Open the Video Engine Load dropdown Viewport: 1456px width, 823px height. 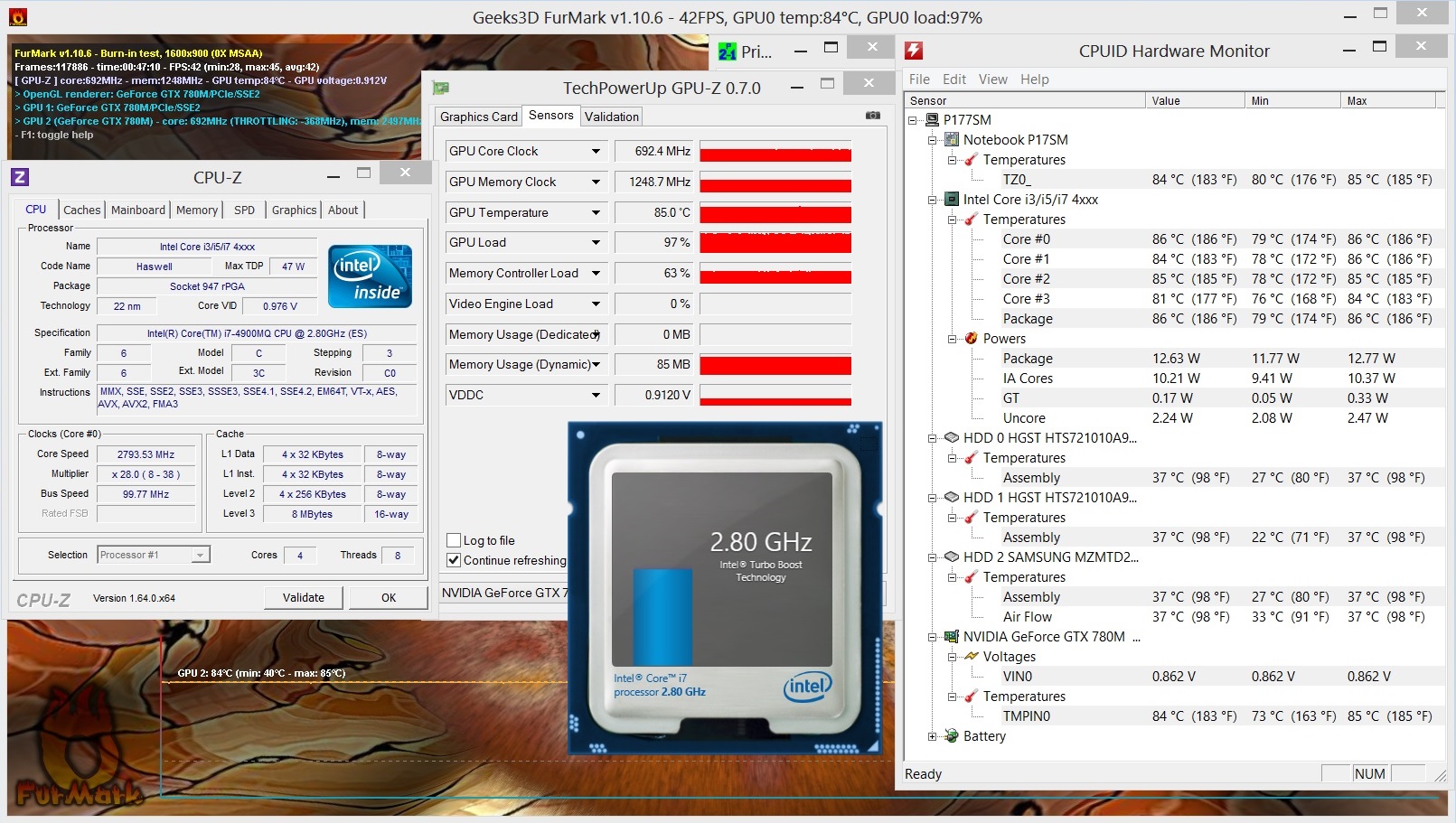tap(596, 304)
